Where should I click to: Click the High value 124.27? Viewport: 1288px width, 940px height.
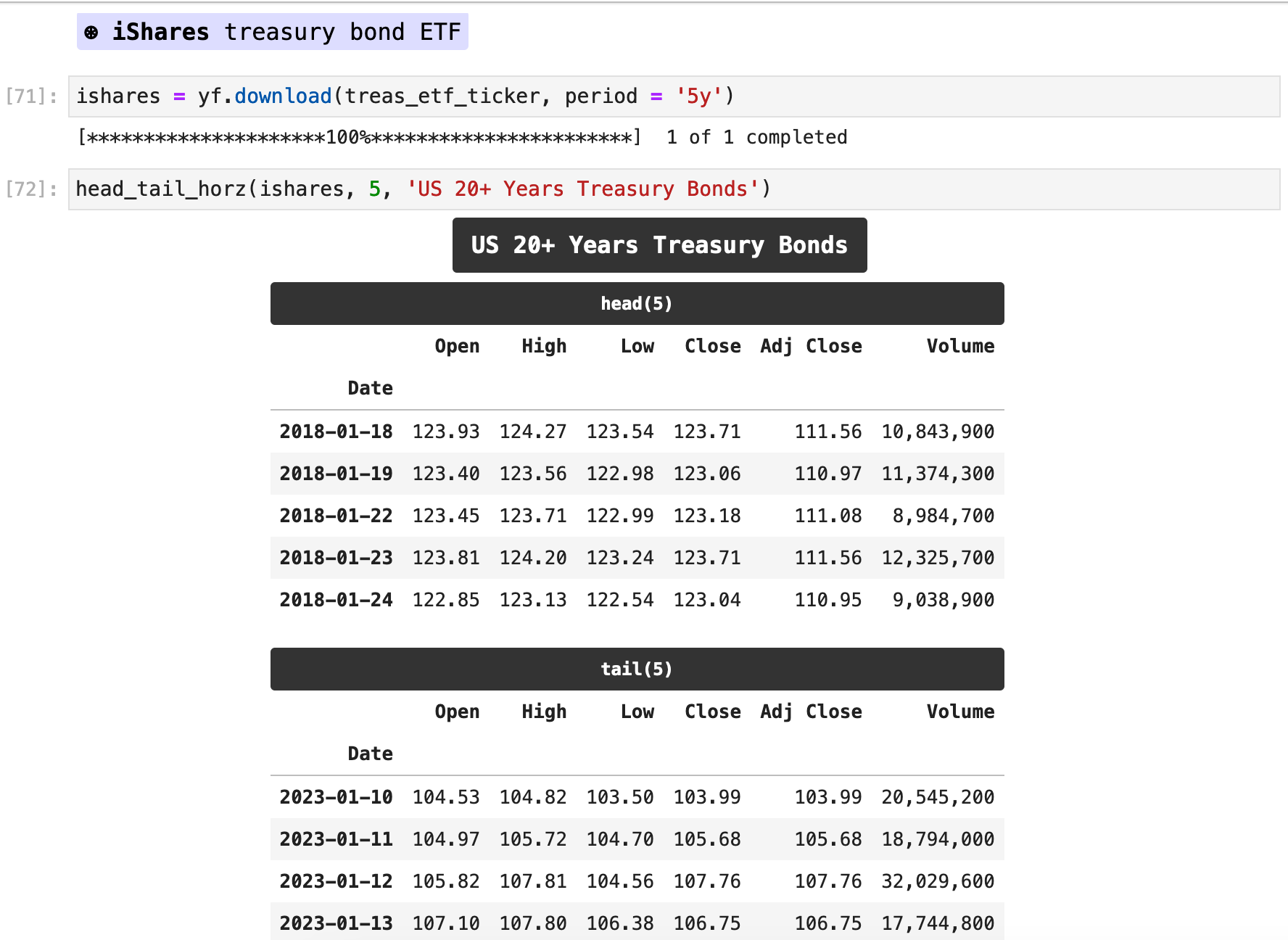[x=533, y=432]
